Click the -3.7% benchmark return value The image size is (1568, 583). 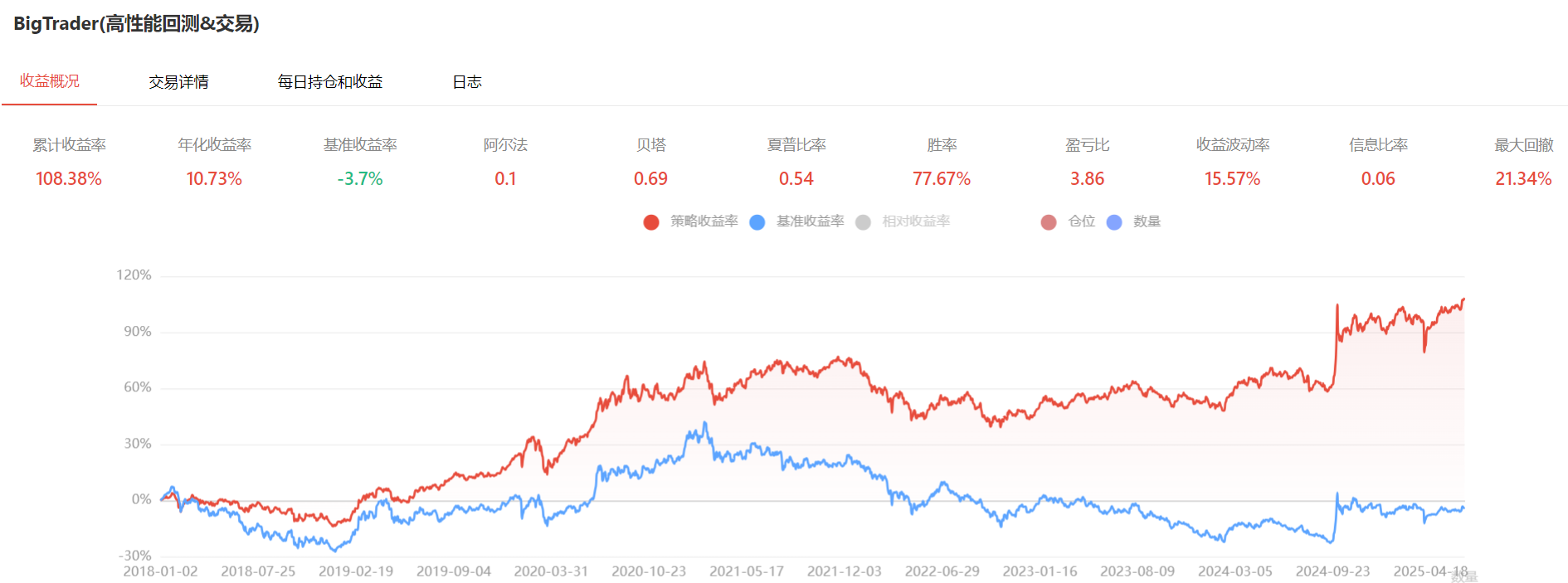360,179
